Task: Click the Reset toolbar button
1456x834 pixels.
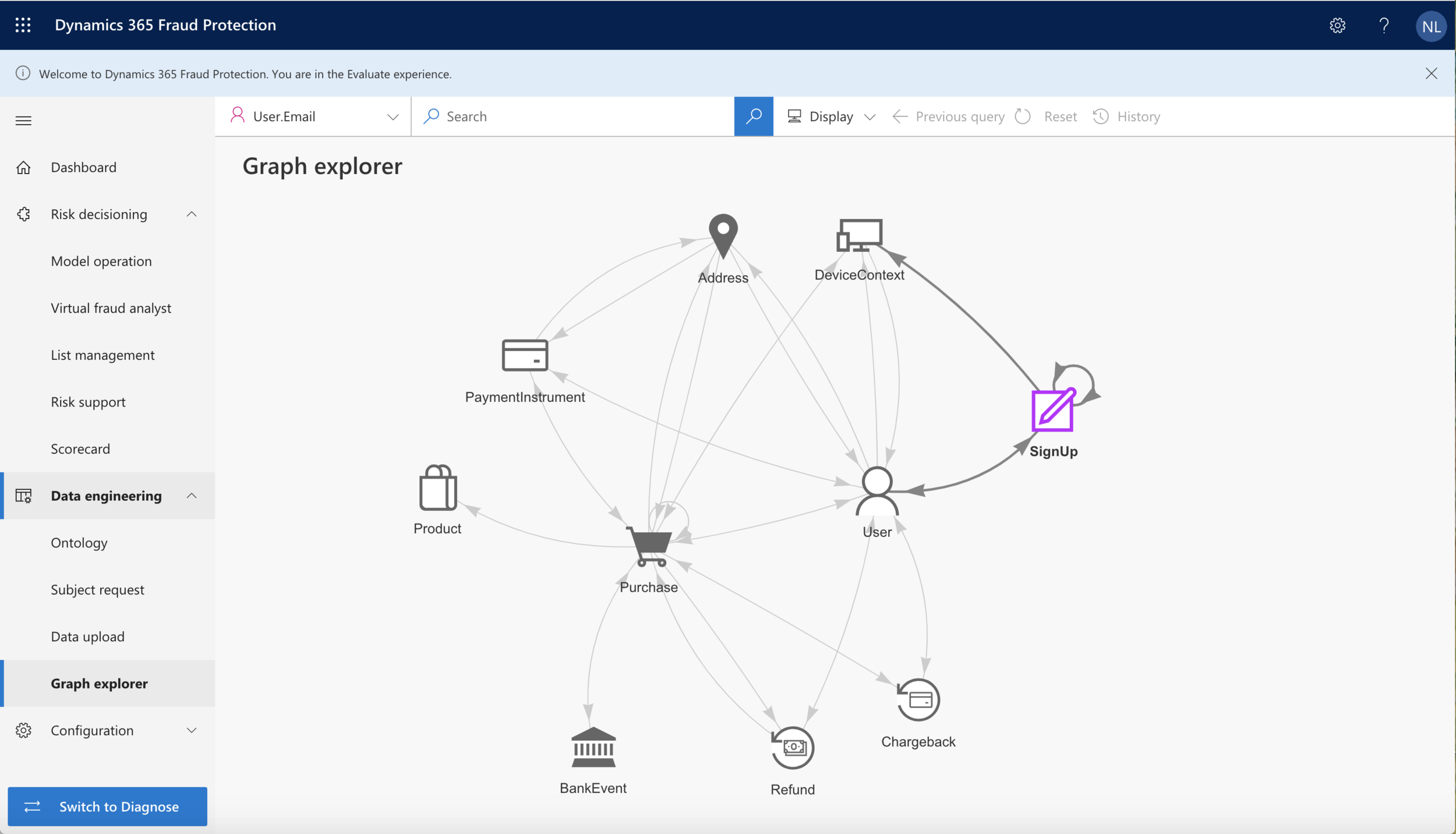Action: (x=1046, y=116)
